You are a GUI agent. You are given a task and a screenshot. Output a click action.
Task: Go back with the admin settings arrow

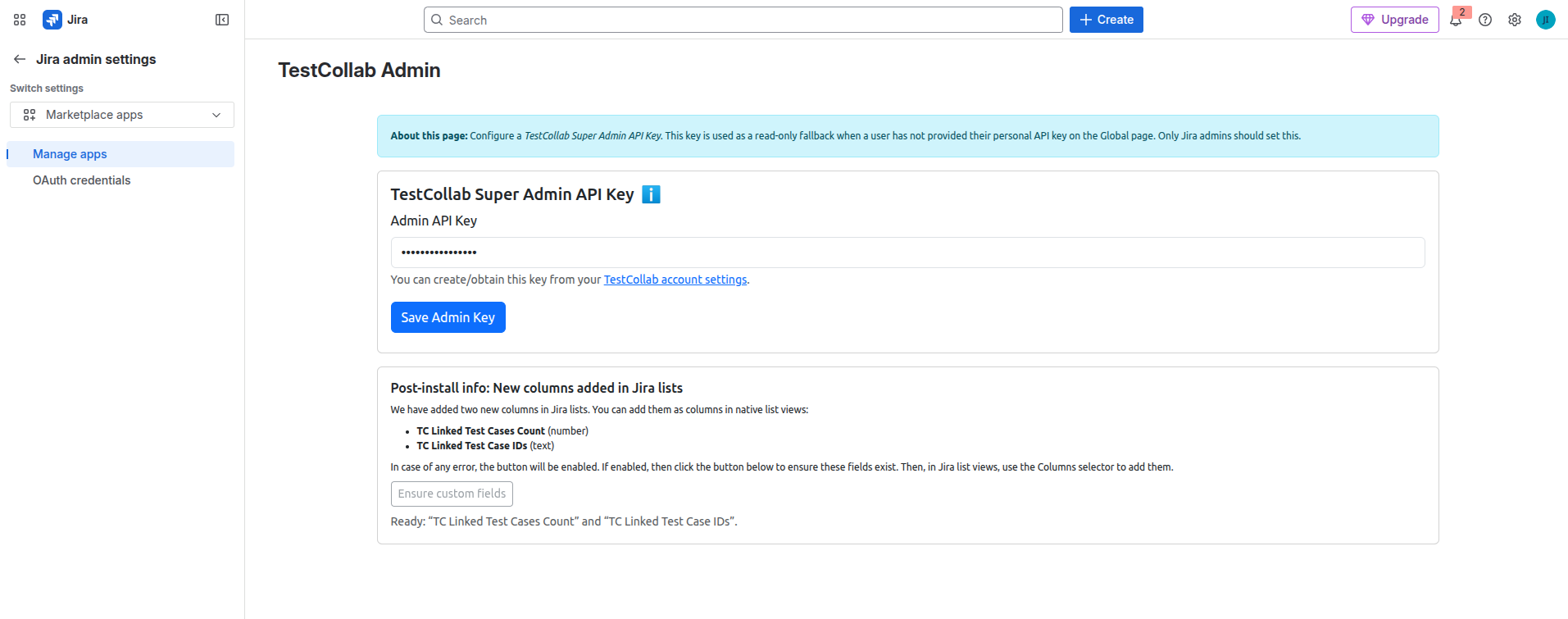[20, 59]
